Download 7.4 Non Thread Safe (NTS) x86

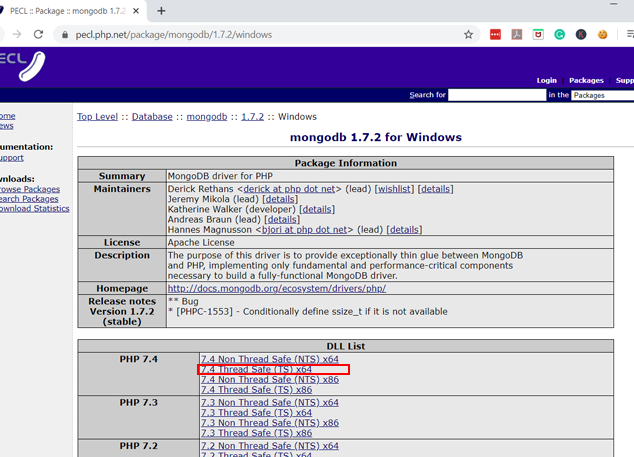pos(270,379)
